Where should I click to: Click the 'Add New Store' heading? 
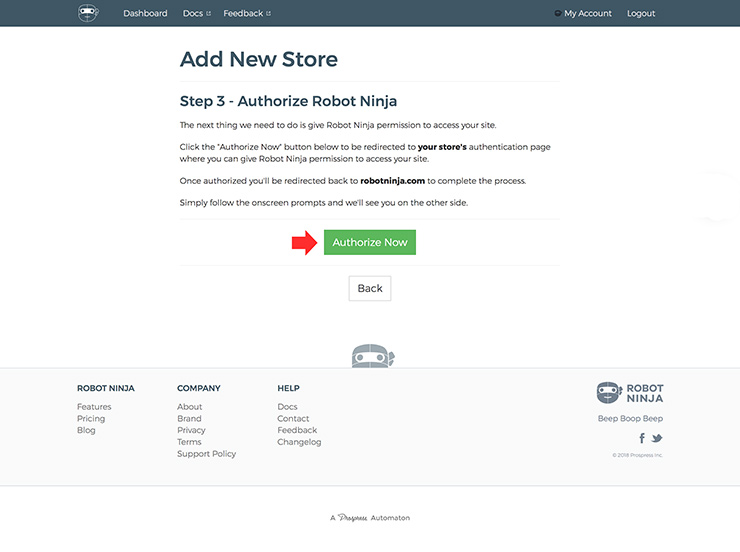pos(259,59)
